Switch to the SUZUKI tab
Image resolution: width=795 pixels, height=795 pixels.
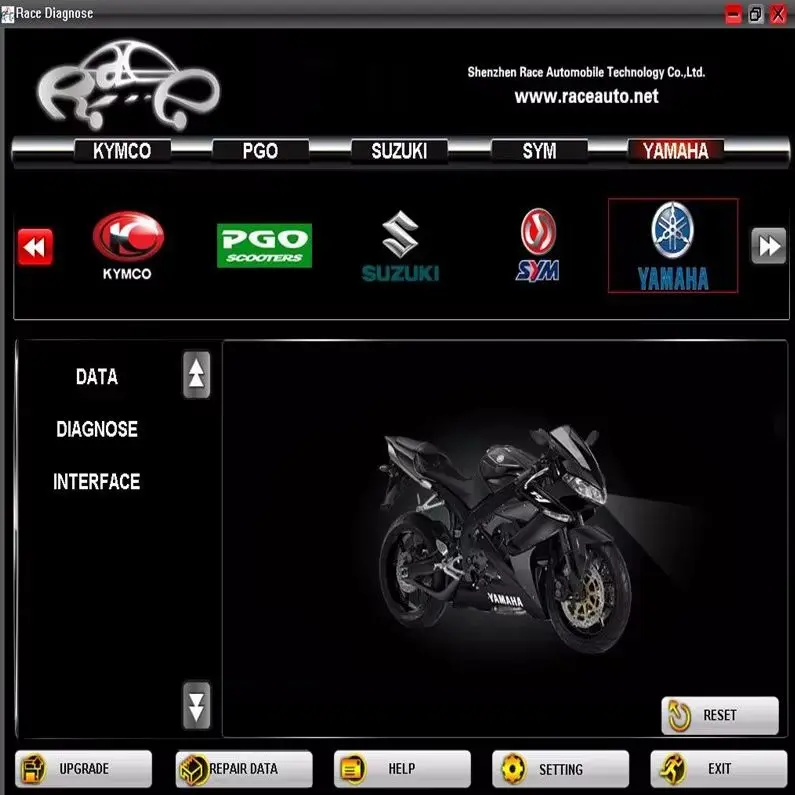(400, 151)
